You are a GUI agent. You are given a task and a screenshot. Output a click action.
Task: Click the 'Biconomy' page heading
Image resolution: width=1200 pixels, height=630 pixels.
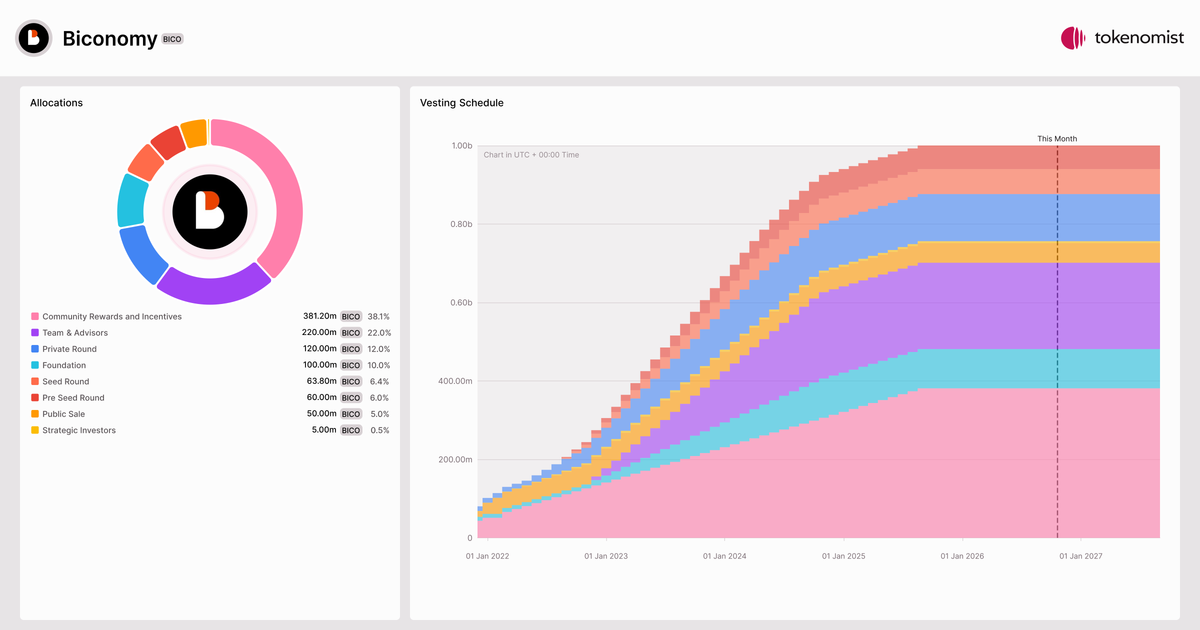110,39
